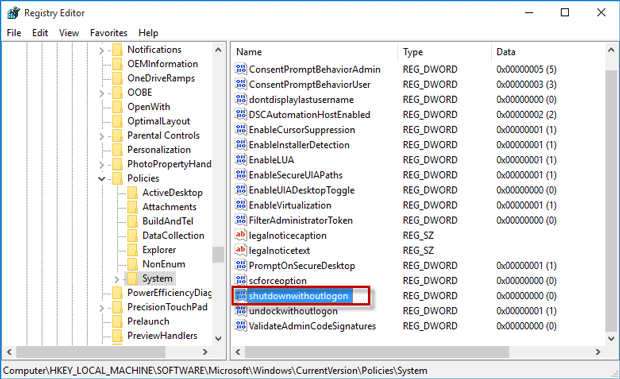Viewport: 620px width, 379px height.
Task: Click the EnableInstallerDetection DWORD icon
Action: click(240, 145)
